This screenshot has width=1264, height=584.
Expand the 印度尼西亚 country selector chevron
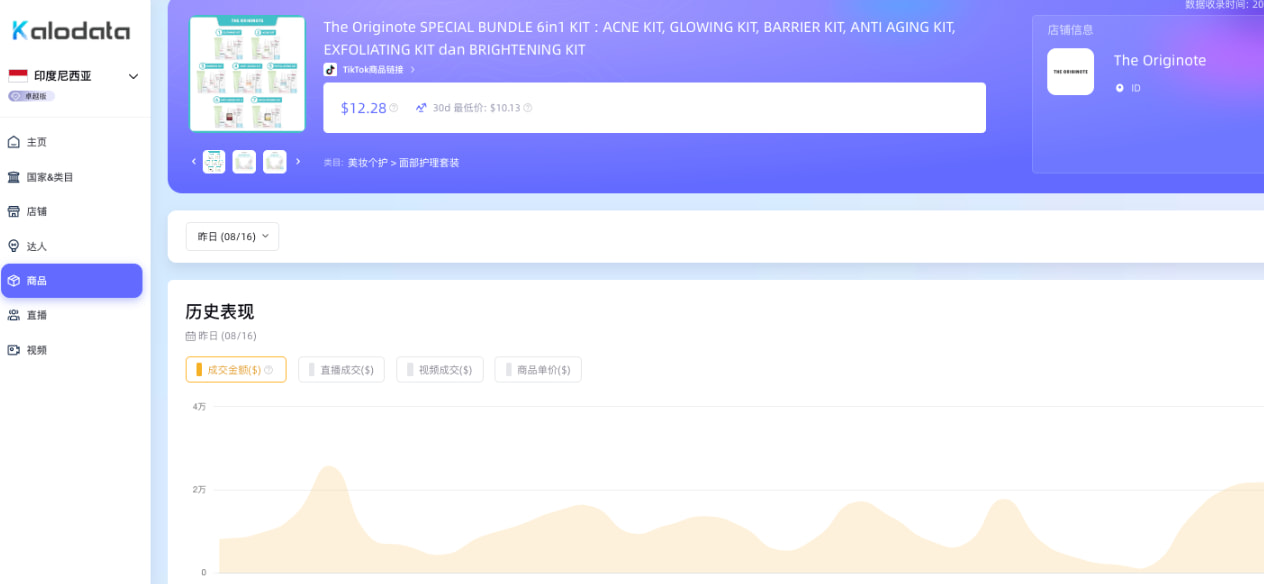tap(133, 76)
